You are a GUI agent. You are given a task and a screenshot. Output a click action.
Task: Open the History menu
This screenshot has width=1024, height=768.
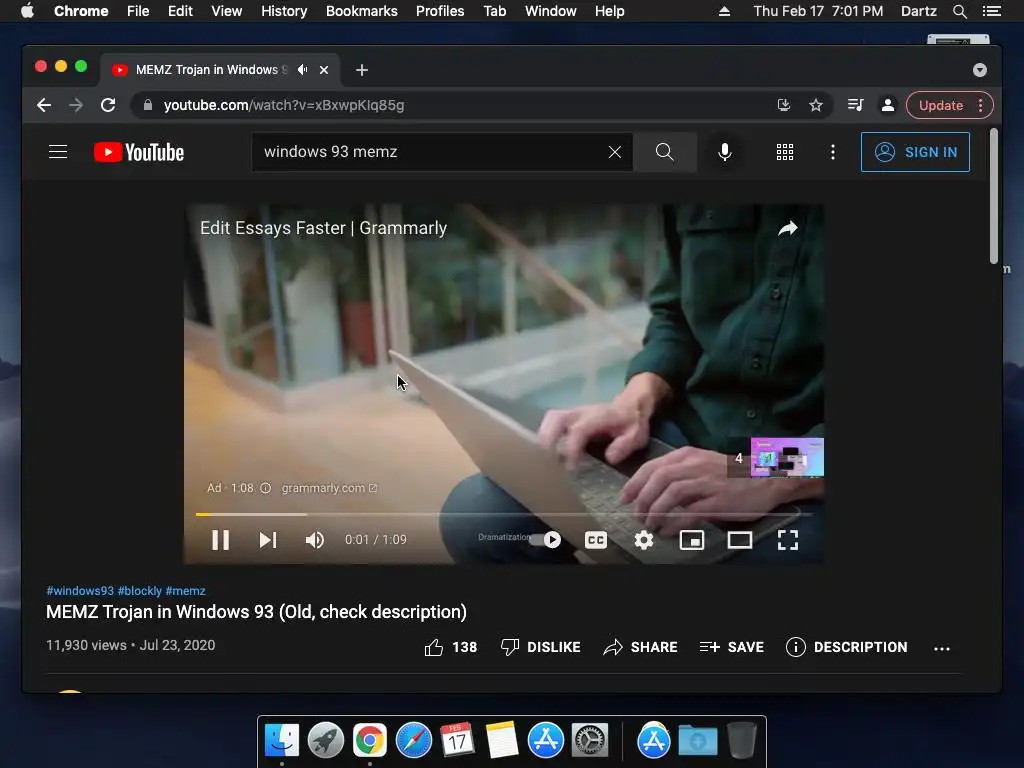coord(284,11)
